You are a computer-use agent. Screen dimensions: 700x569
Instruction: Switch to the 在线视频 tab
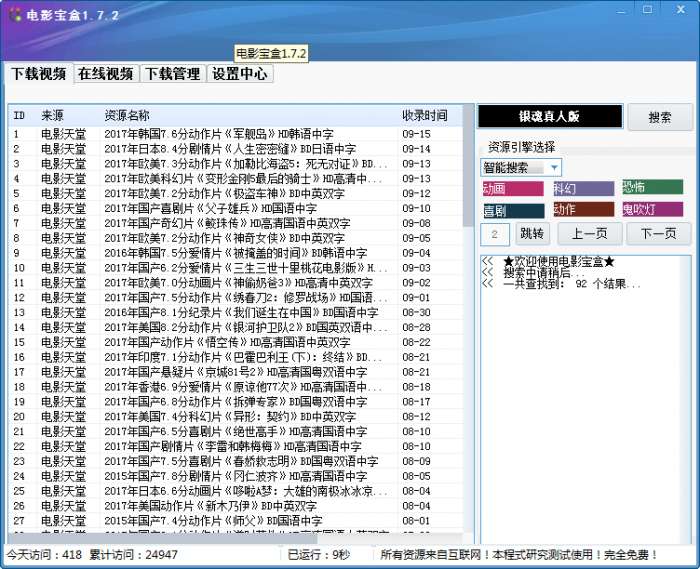click(106, 74)
